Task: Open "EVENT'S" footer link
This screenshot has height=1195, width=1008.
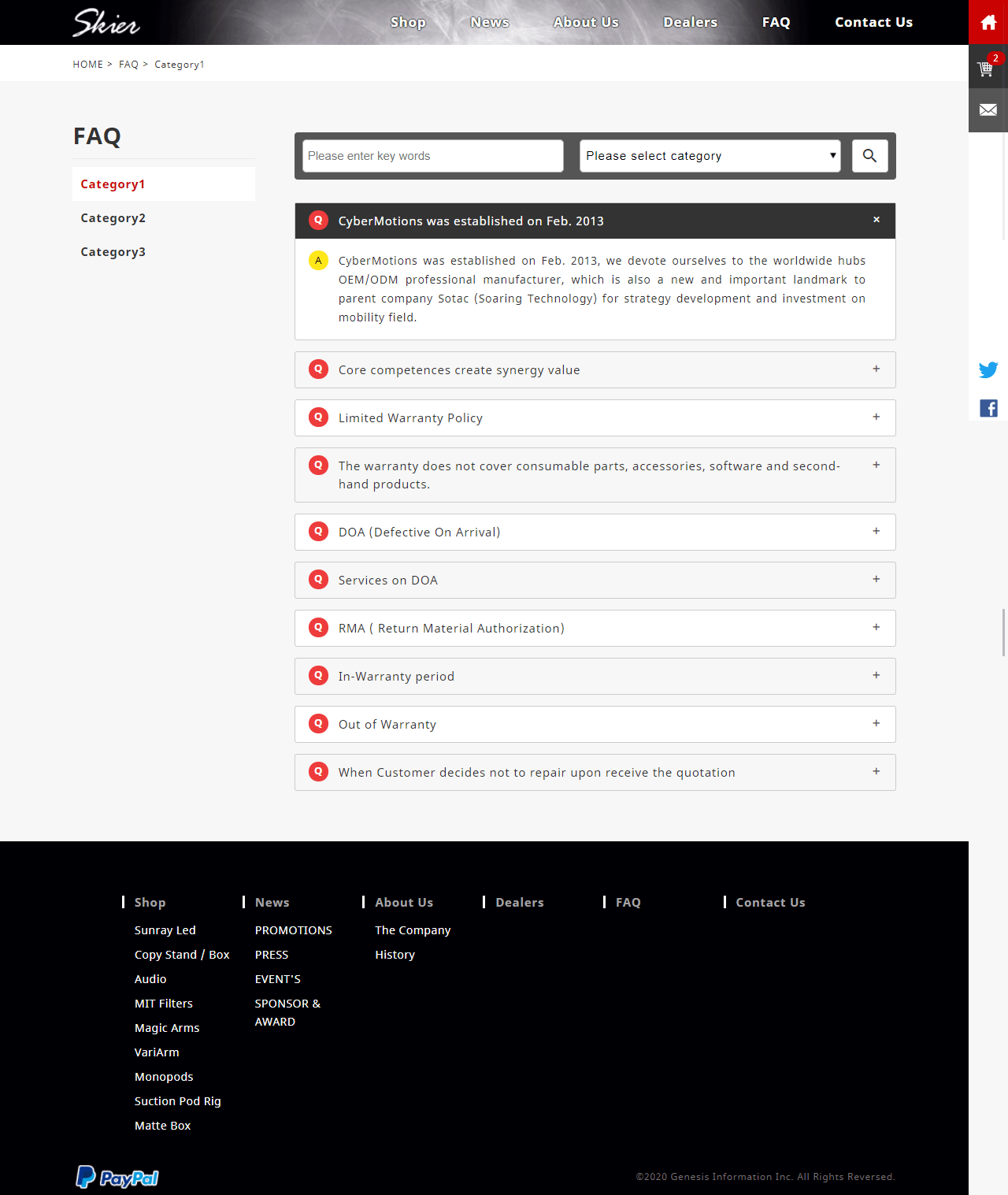Action: pos(277,978)
